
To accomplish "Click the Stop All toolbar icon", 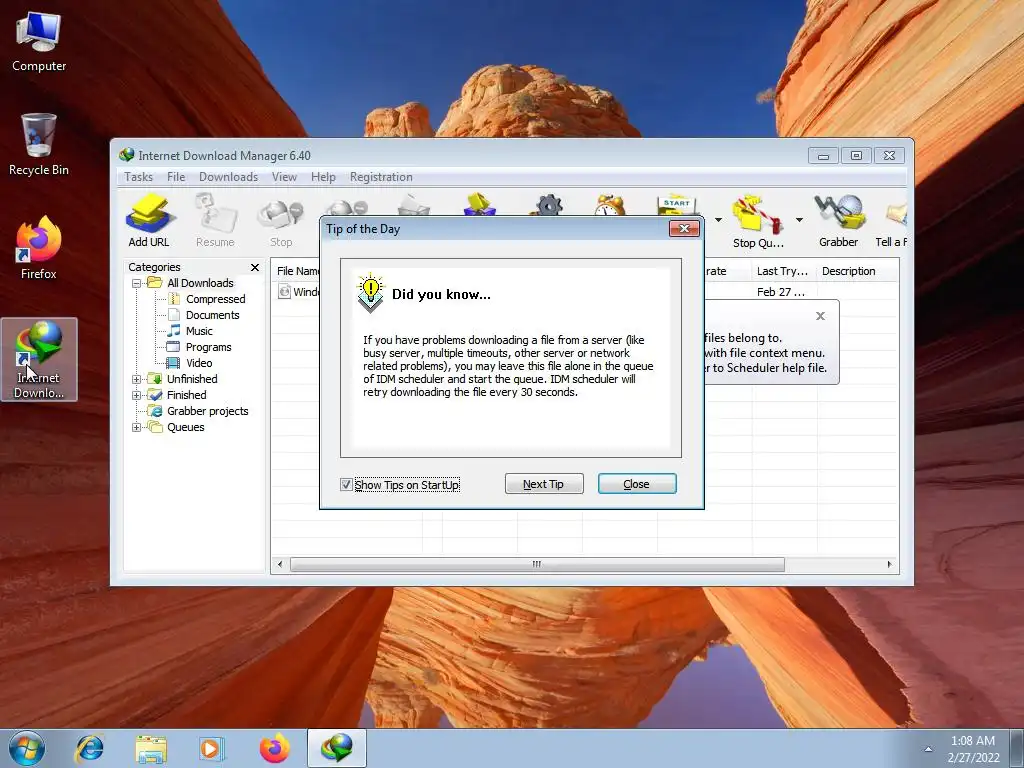I will (347, 206).
